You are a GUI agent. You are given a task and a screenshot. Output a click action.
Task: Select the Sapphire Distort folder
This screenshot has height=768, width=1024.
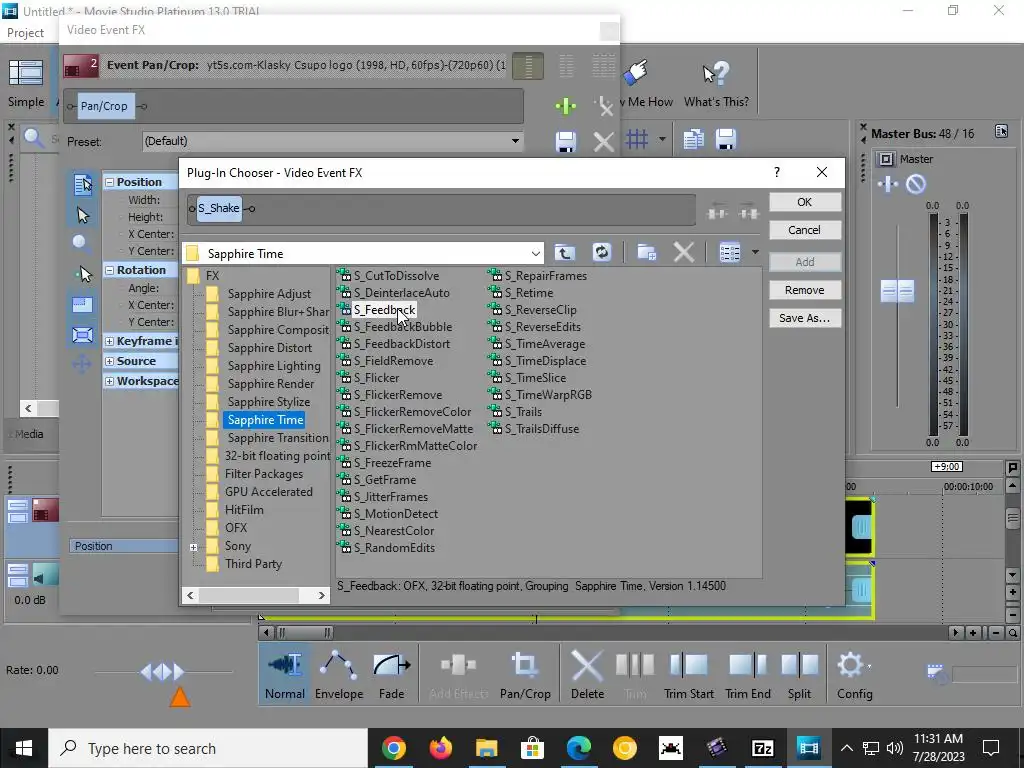270,348
